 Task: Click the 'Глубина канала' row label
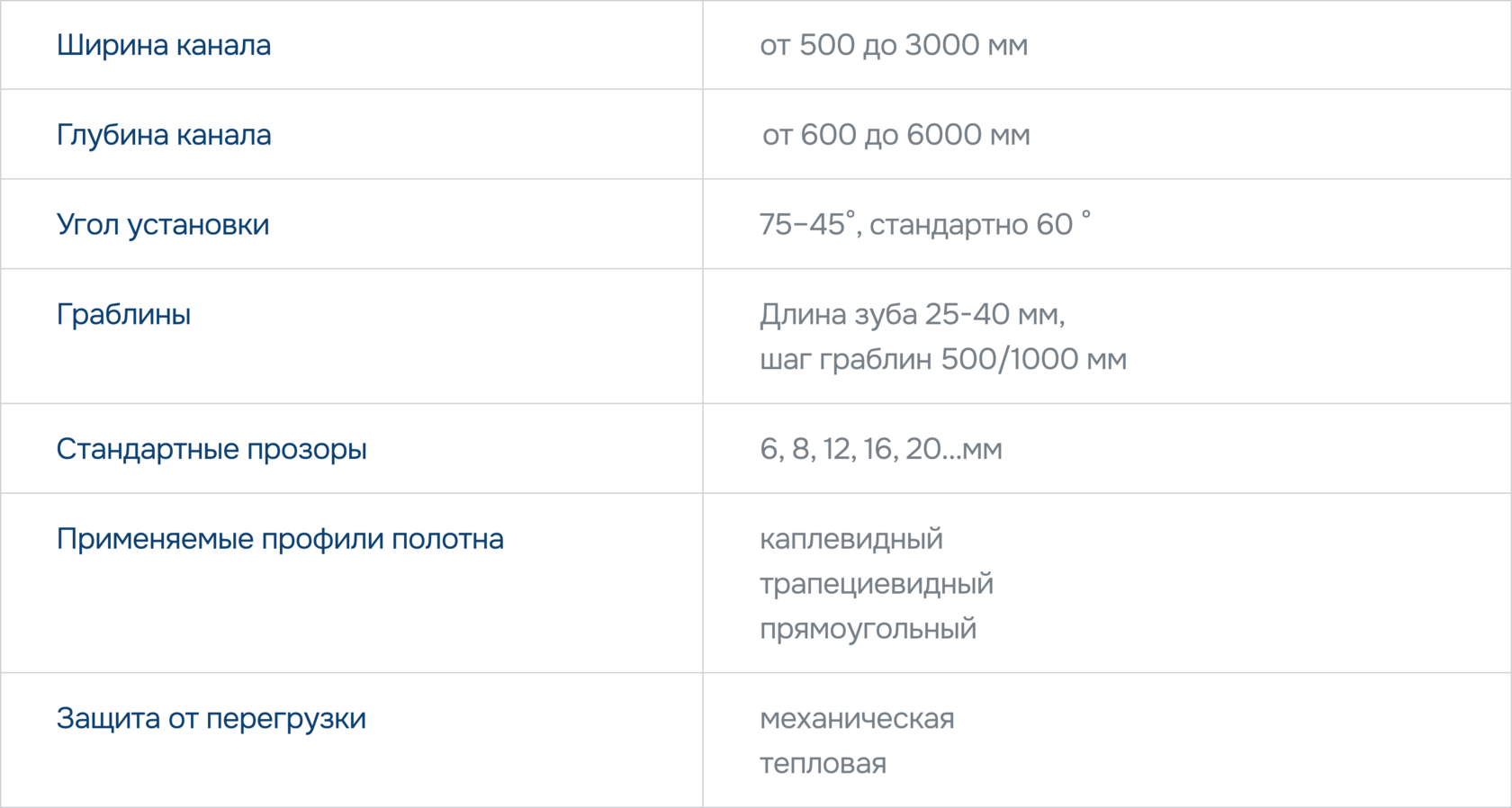[164, 135]
